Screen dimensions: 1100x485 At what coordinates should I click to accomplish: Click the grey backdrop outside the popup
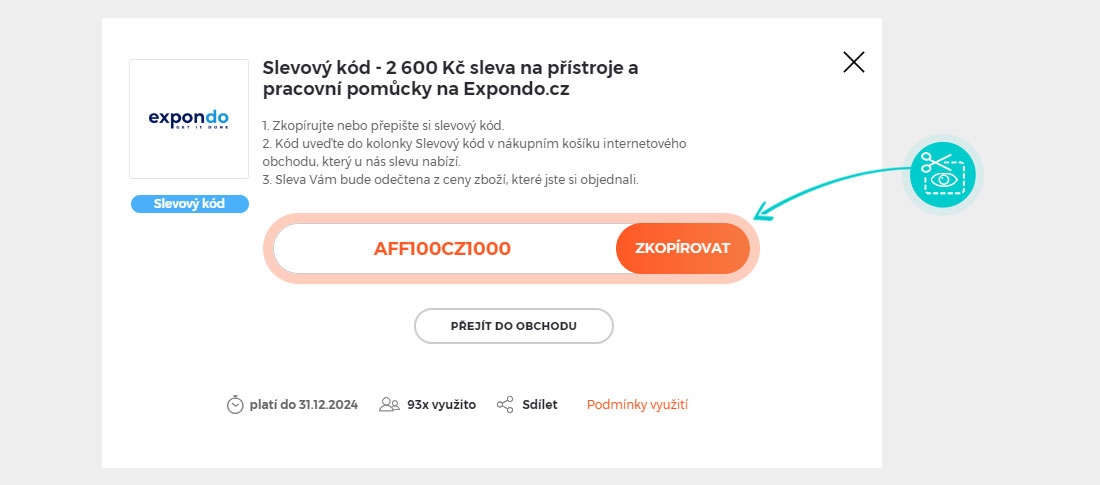coord(50,240)
